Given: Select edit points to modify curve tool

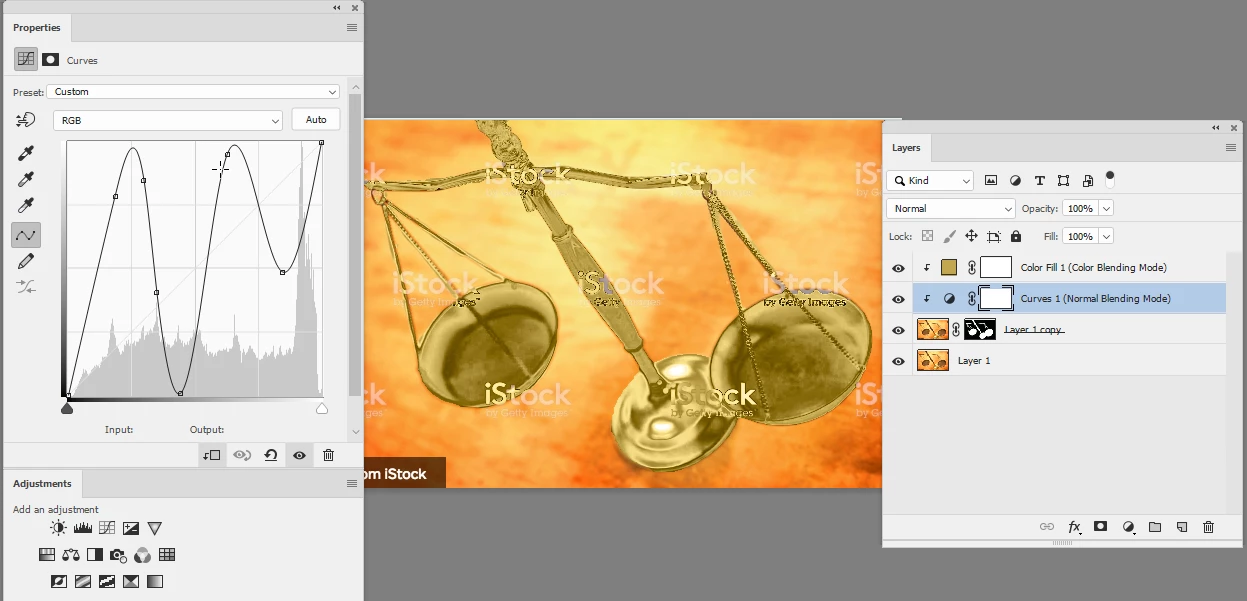Looking at the screenshot, I should pyautogui.click(x=26, y=235).
